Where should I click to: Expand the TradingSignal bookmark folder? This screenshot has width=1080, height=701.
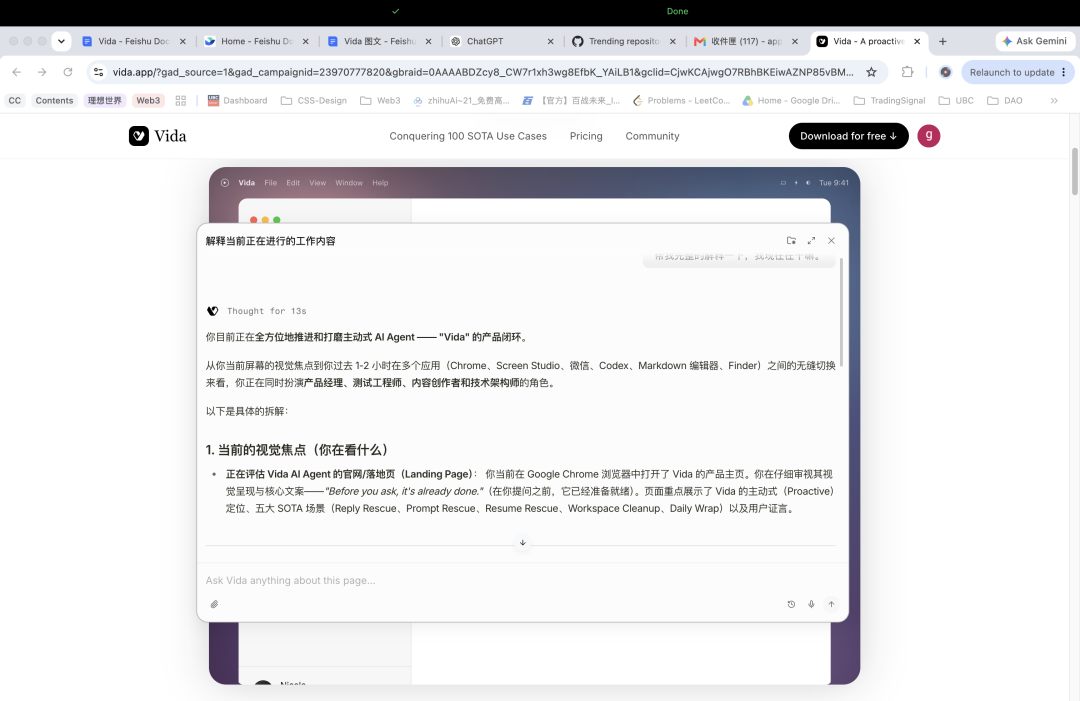tap(889, 101)
